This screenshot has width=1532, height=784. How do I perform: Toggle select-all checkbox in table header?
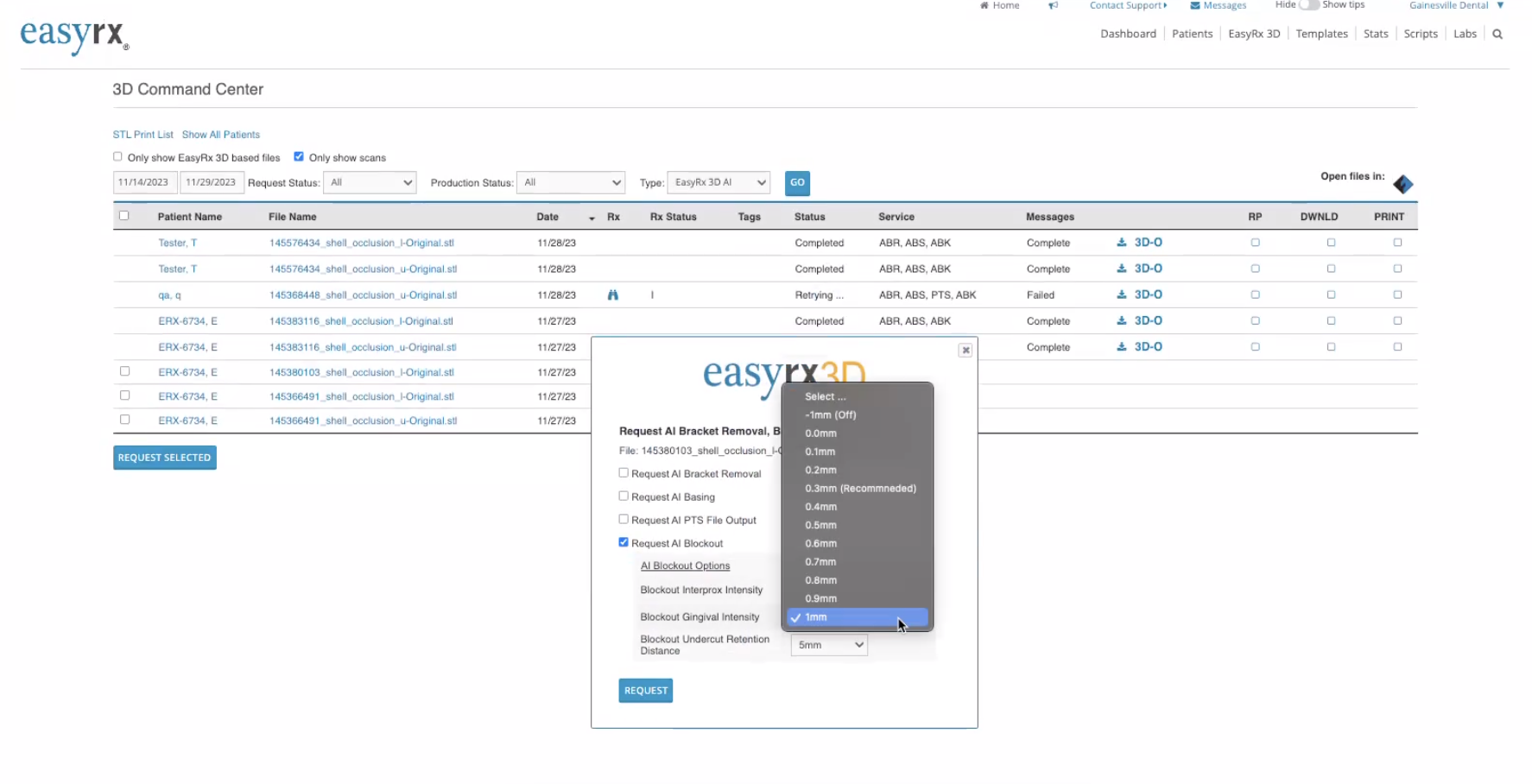point(124,216)
